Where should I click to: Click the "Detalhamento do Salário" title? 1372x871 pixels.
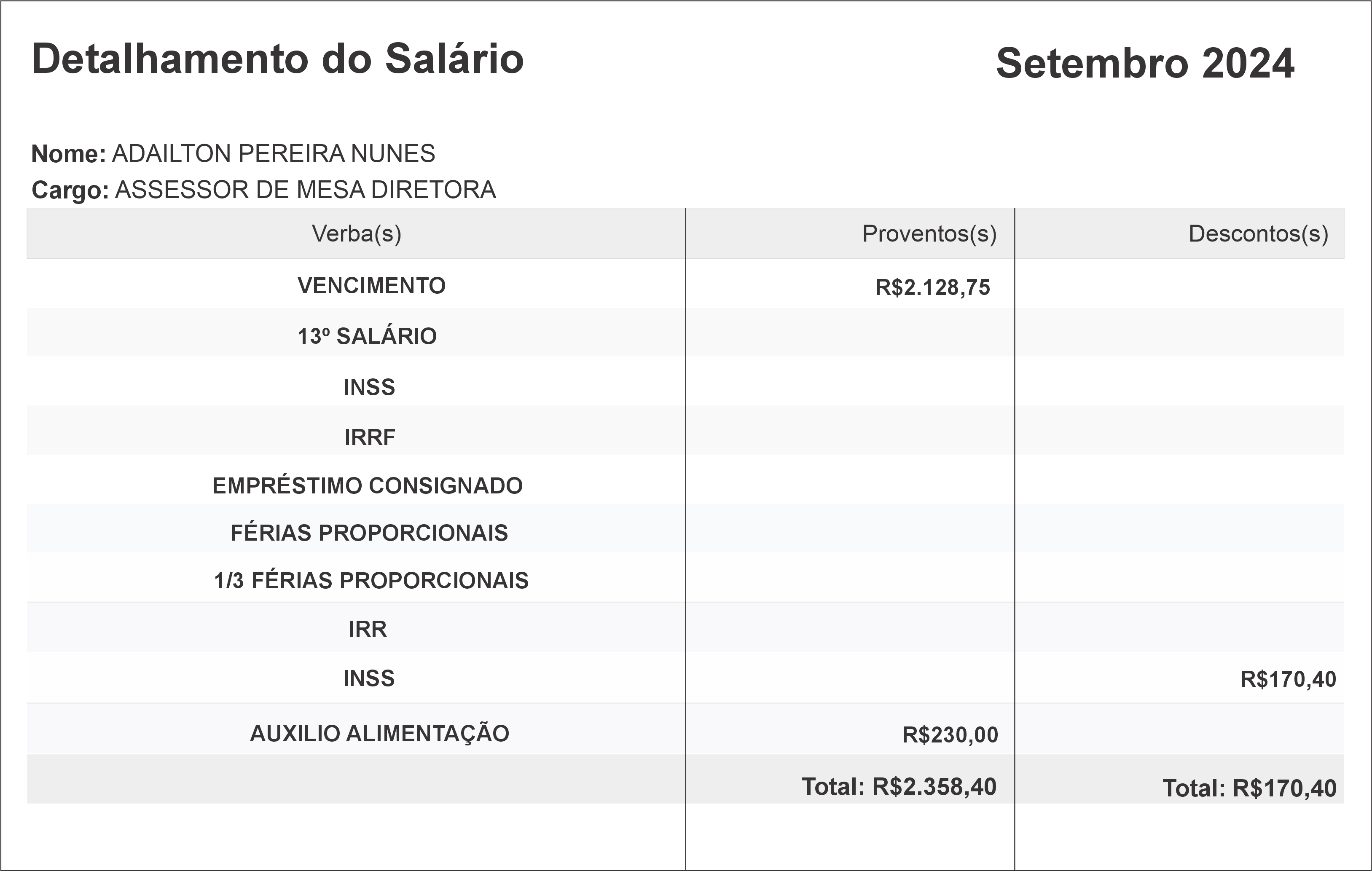(277, 59)
